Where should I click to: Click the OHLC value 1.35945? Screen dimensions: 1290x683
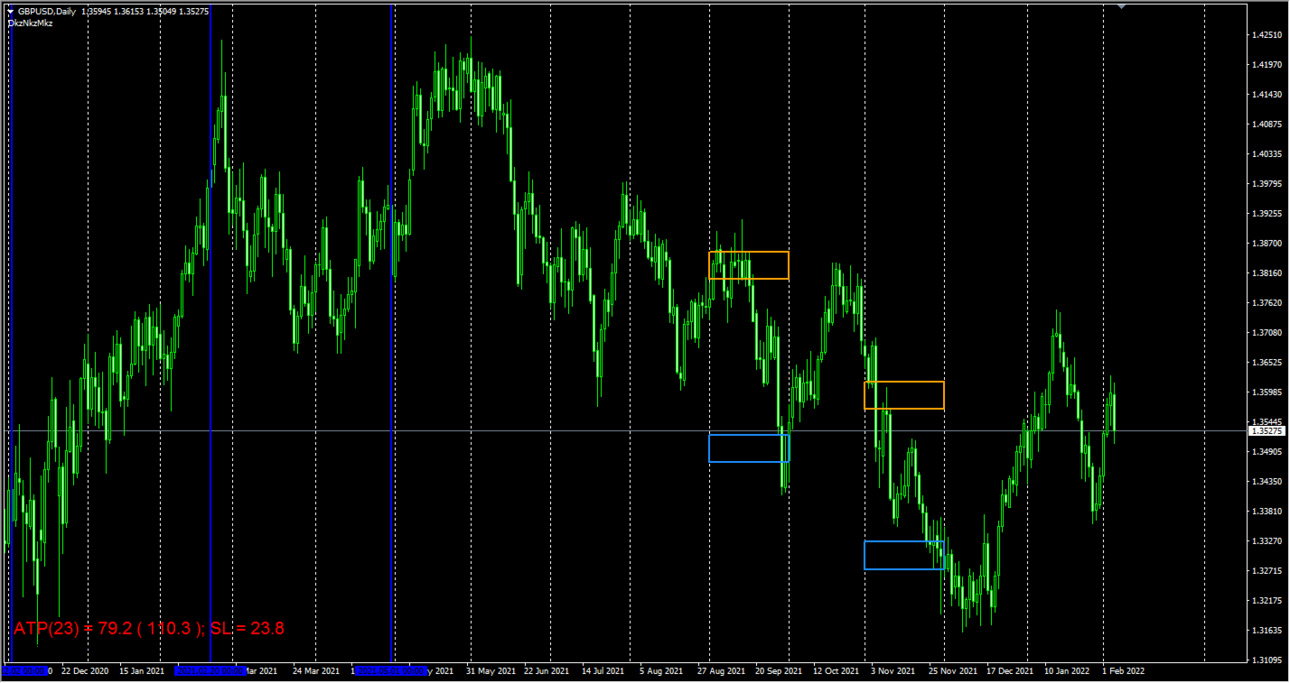(97, 11)
